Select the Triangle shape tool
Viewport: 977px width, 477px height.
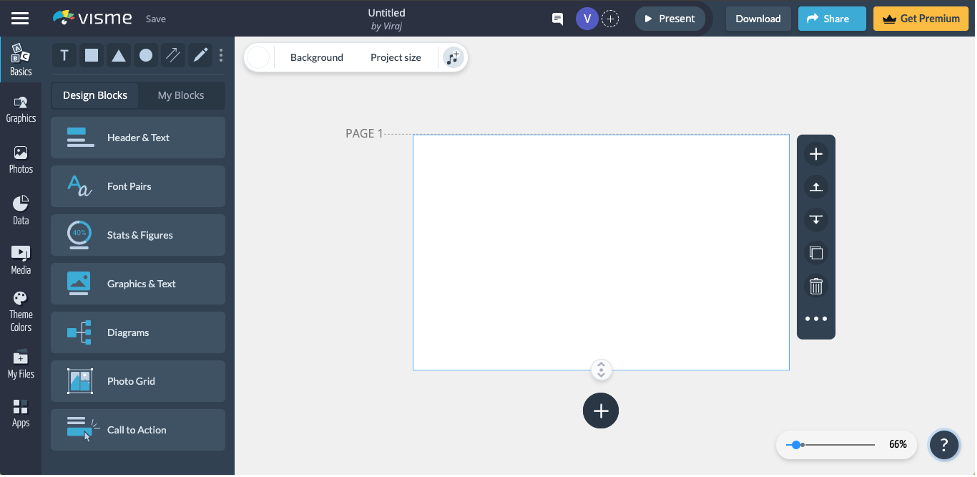118,55
